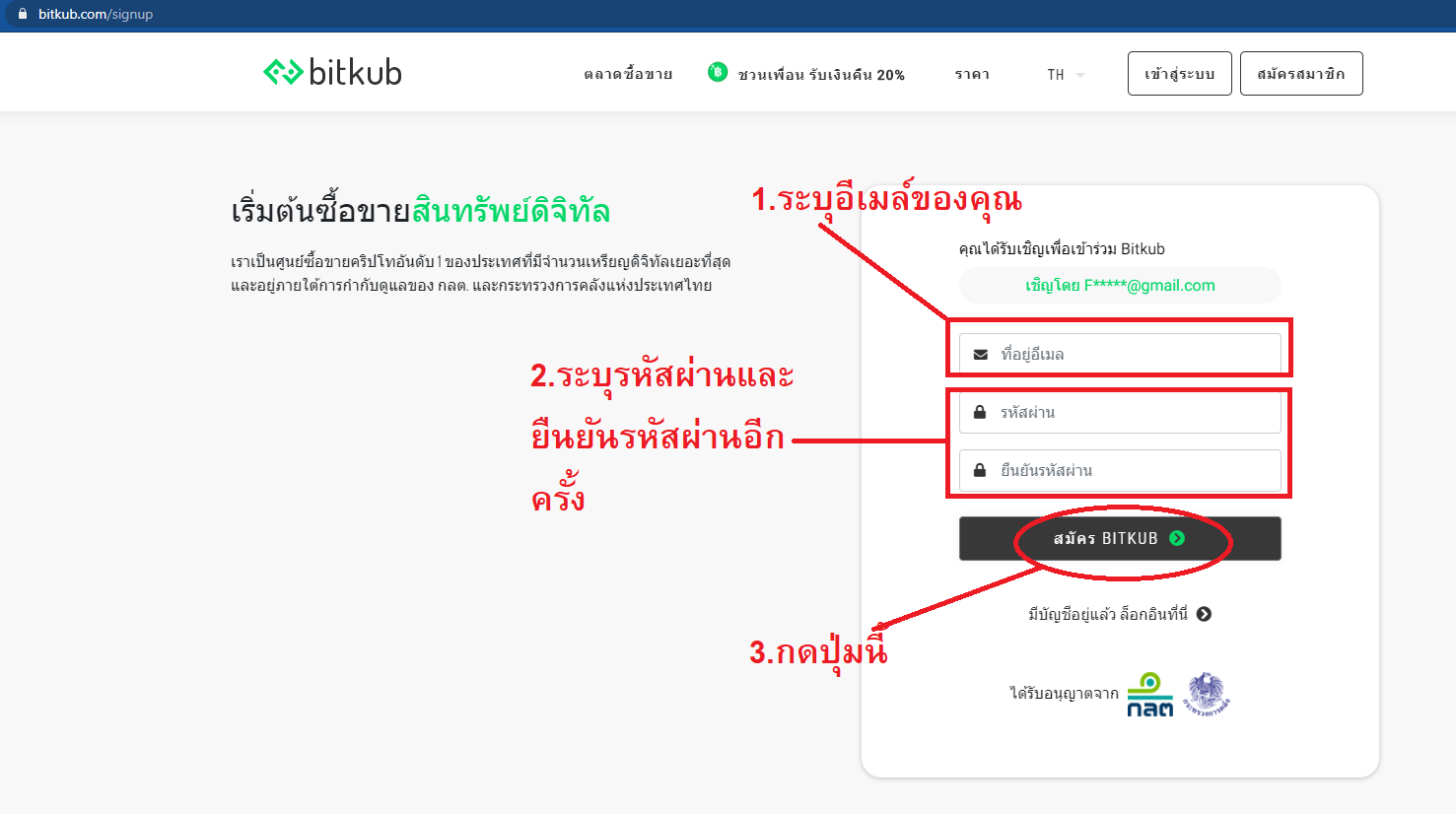
Task: Open the ราคา menu item
Action: 972,75
